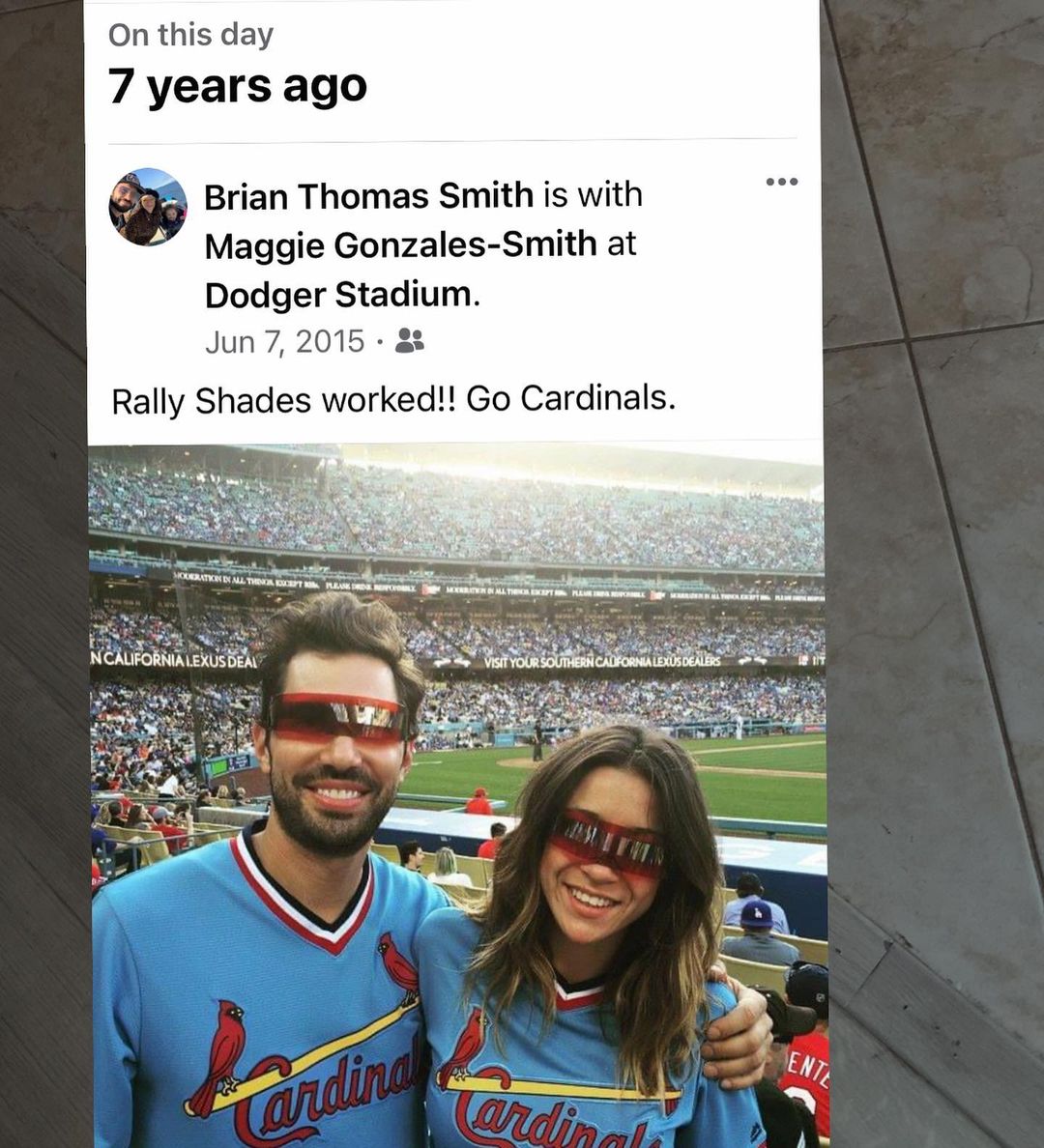Click the Jun 7, 2015 timestamp
Screen dimensions: 1044x1148
click(284, 341)
